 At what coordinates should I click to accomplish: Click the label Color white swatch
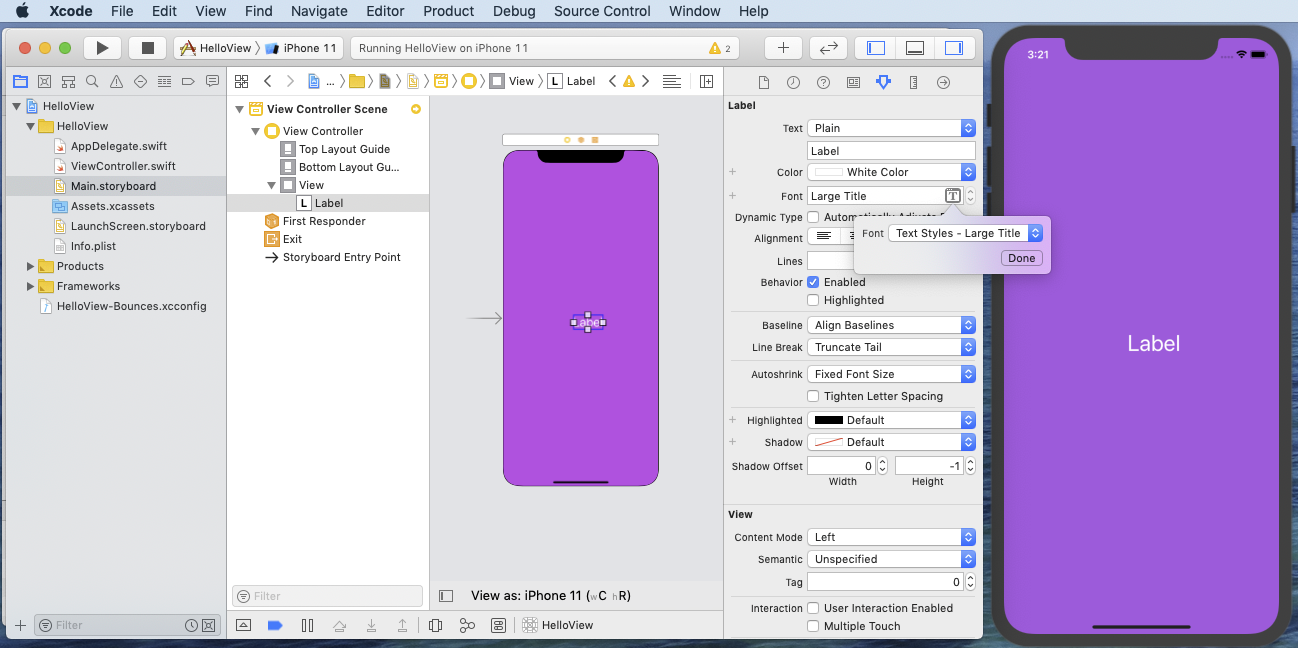click(829, 172)
